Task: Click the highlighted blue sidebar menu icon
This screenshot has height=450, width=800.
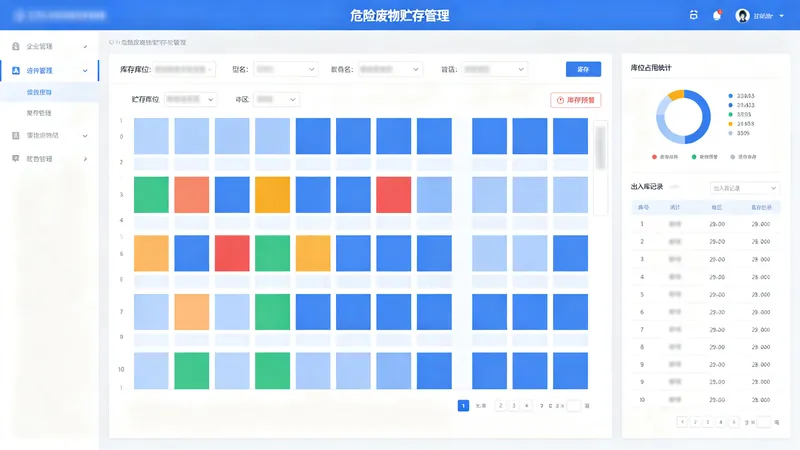Action: (x=16, y=70)
